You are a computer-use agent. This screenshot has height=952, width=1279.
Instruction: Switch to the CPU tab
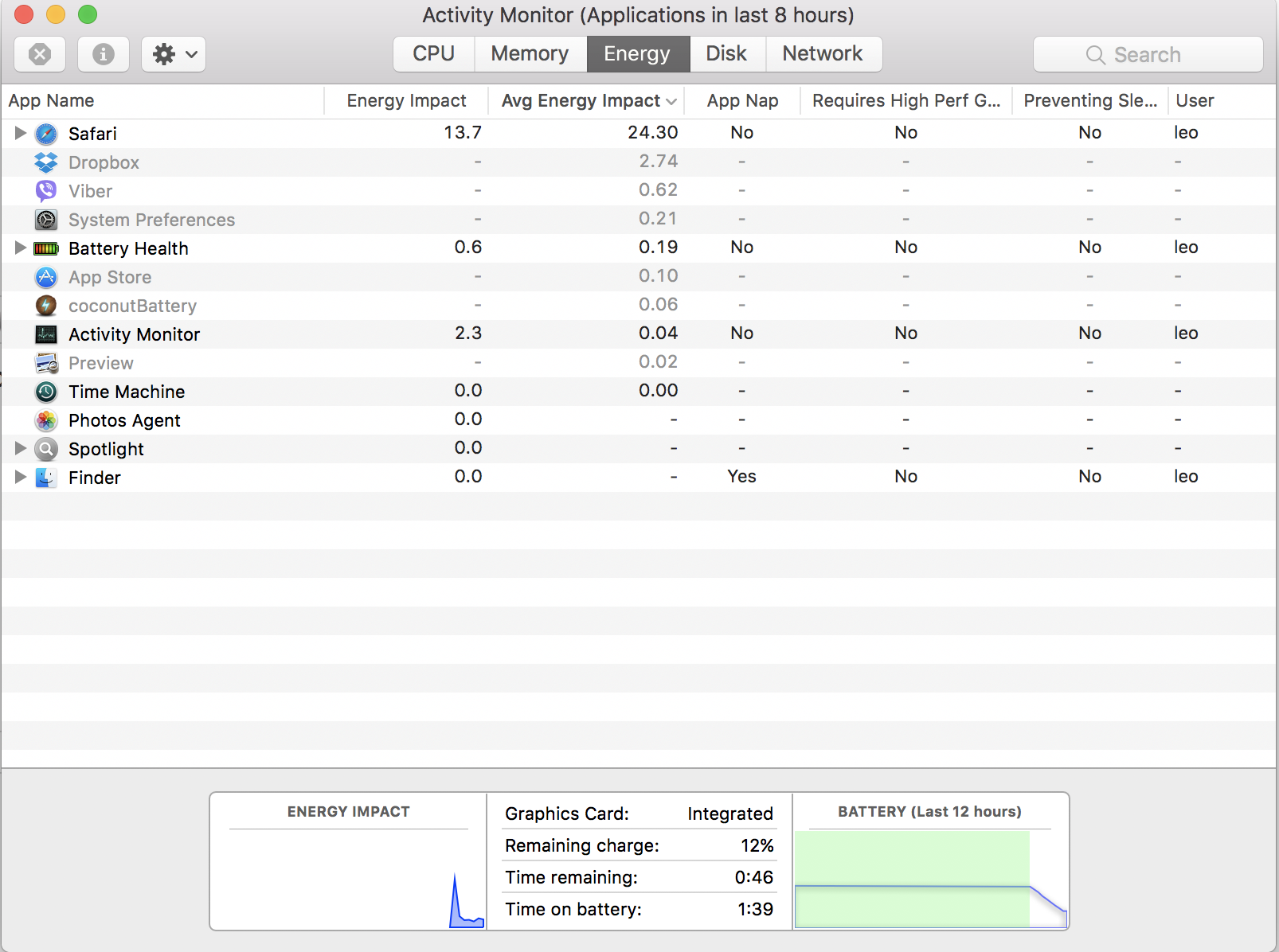pyautogui.click(x=434, y=54)
